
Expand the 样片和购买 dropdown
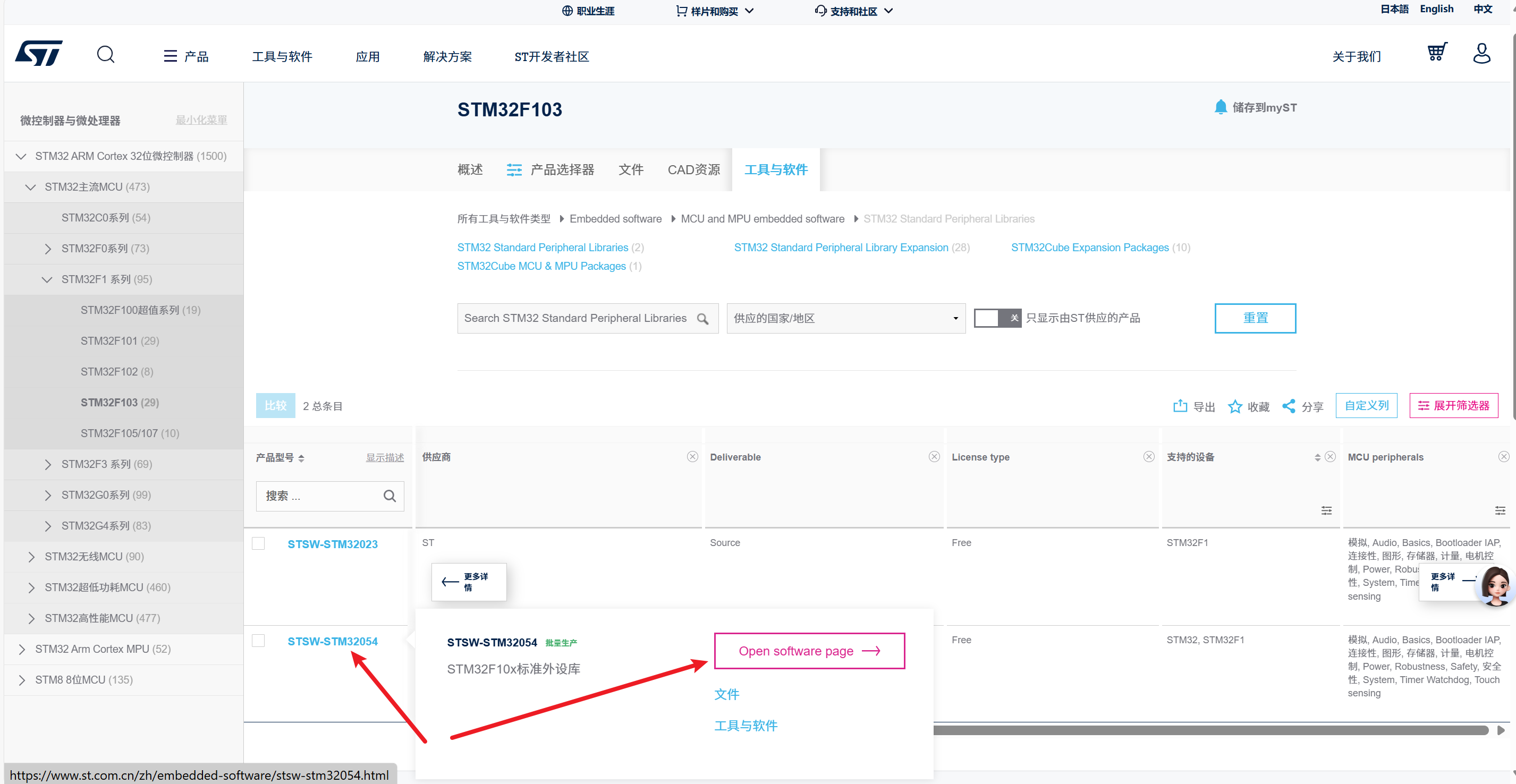[715, 11]
